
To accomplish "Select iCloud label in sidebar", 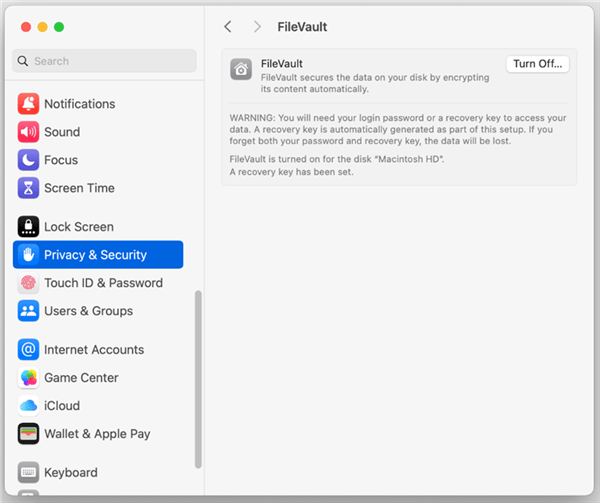I will (x=62, y=406).
